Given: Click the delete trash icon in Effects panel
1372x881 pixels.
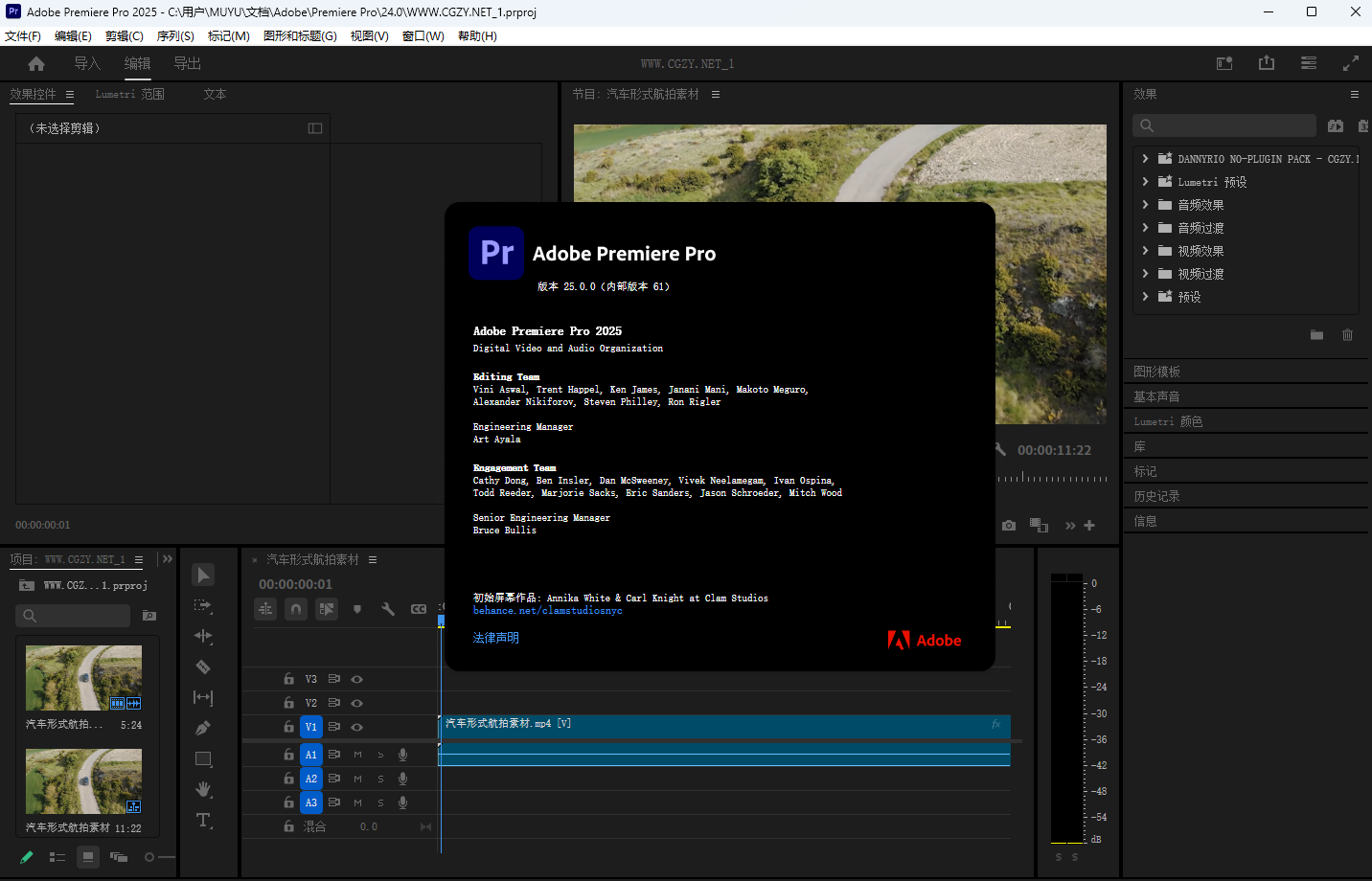Looking at the screenshot, I should (x=1347, y=335).
